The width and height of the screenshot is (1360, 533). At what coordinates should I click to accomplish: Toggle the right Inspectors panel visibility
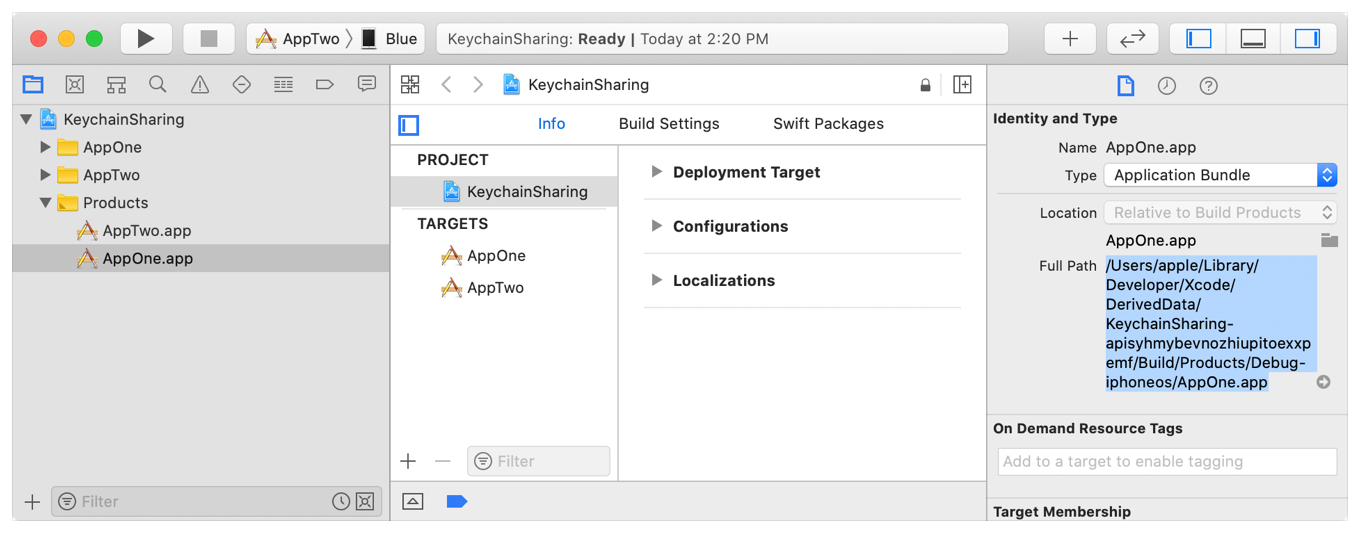coord(1307,39)
